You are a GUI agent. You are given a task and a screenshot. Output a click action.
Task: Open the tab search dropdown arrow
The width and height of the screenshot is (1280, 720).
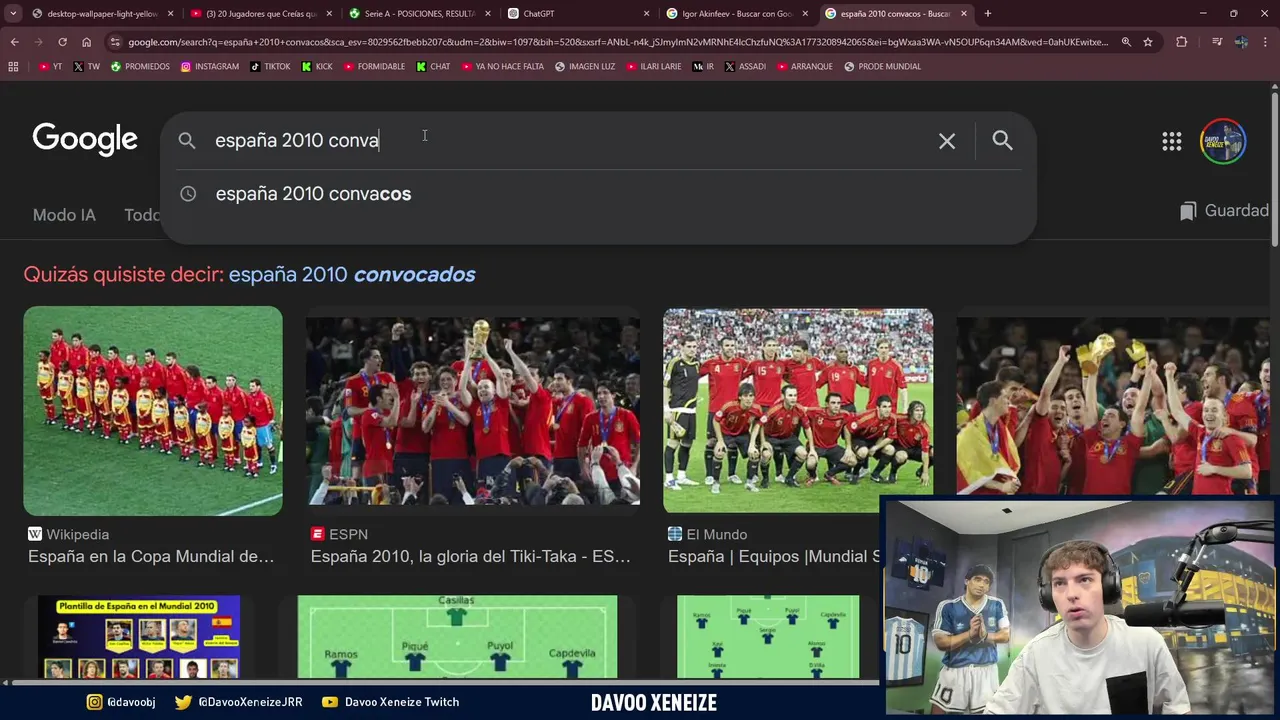13,14
